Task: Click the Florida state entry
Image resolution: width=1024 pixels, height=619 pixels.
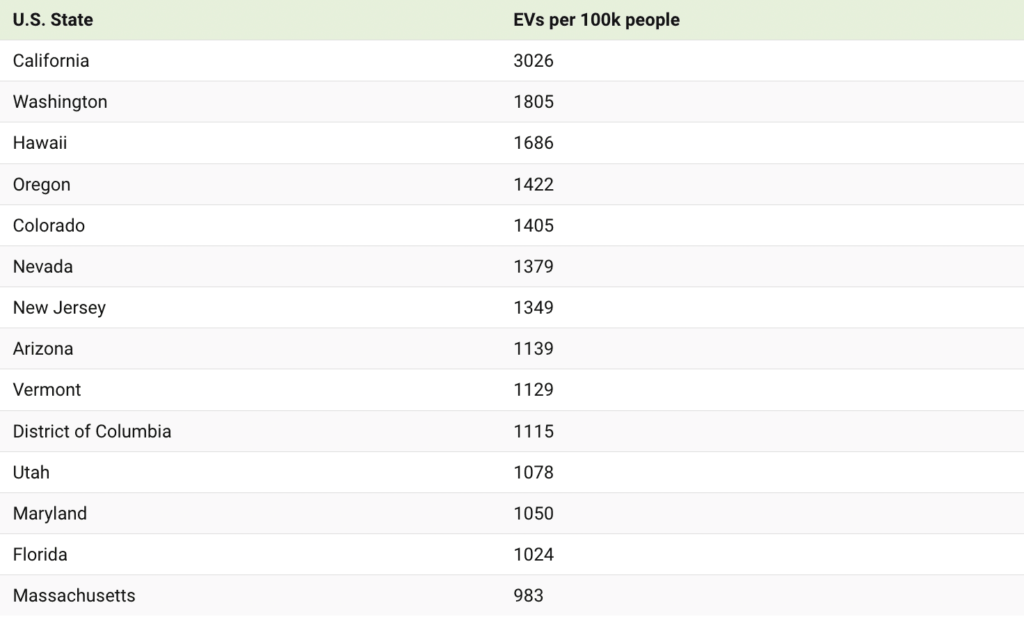Action: [40, 554]
